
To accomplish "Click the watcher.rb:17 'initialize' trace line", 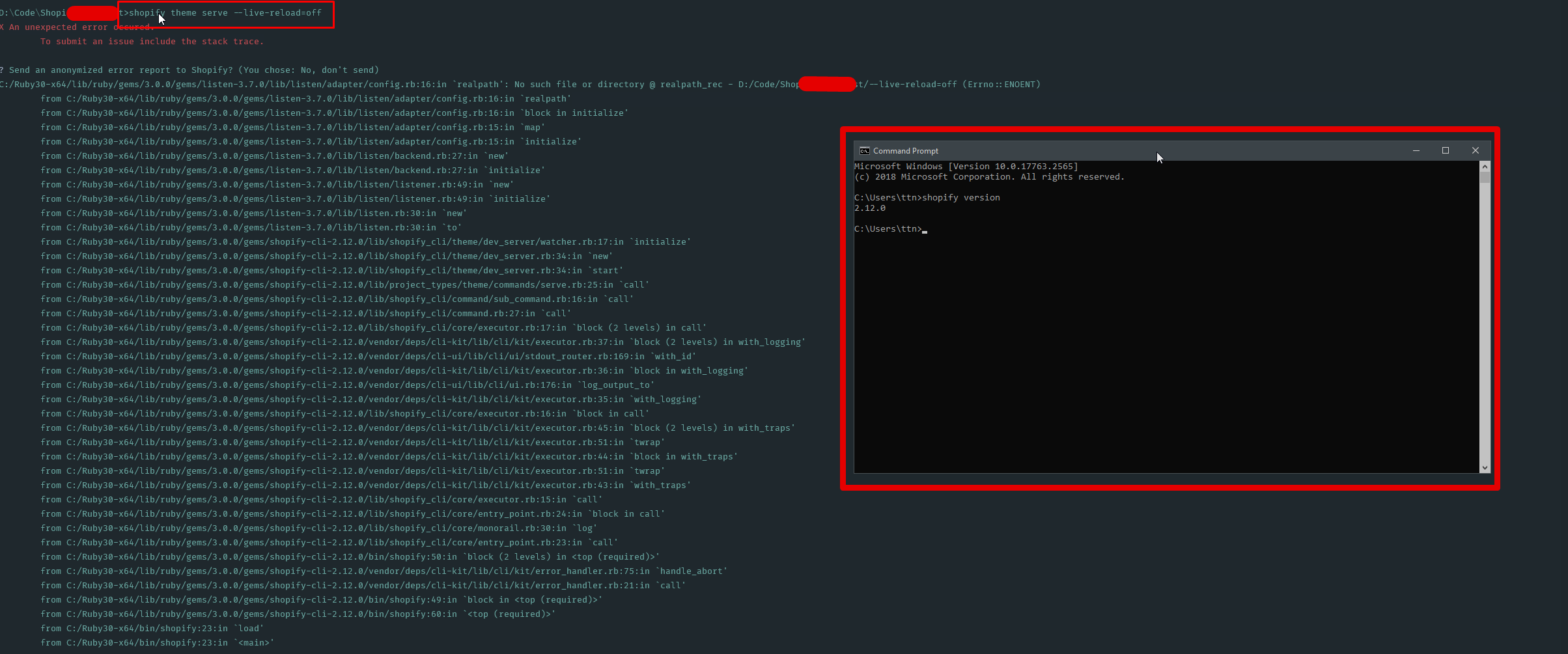I will click(x=366, y=242).
